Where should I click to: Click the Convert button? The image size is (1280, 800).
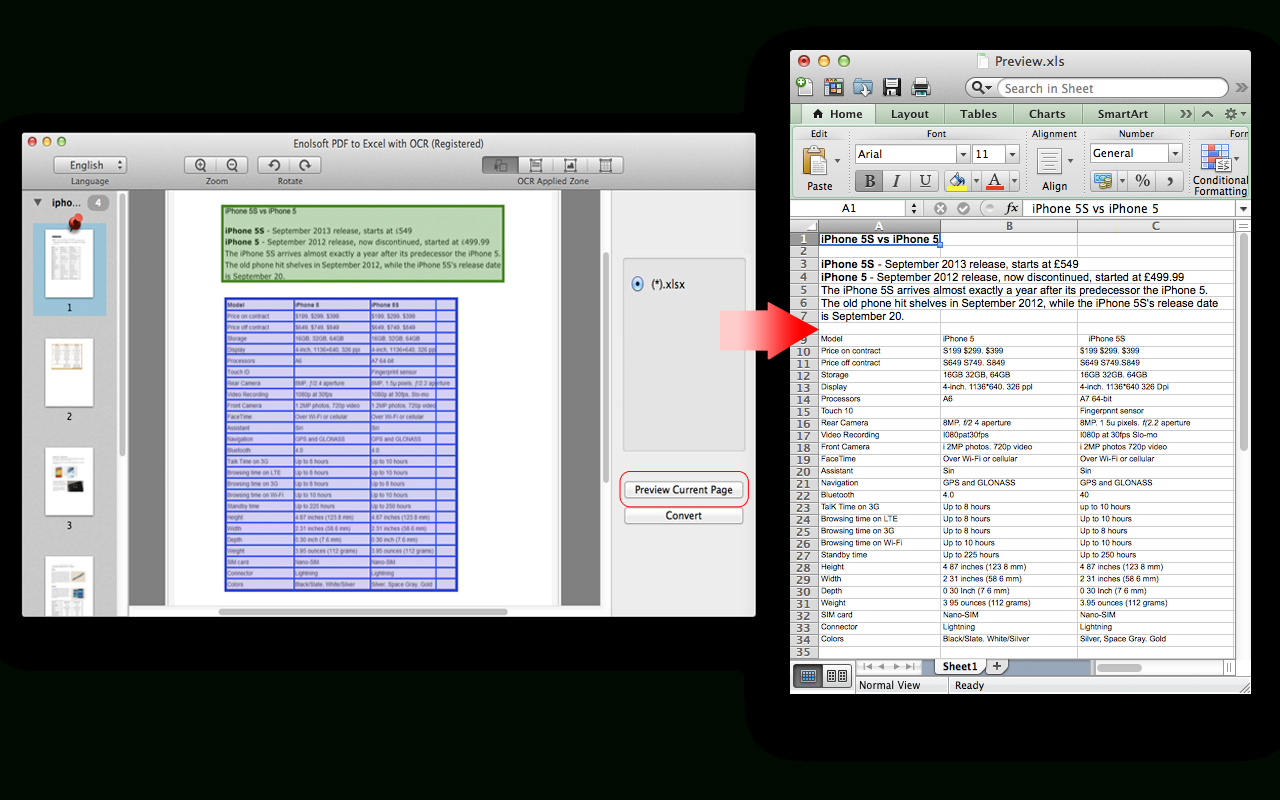pyautogui.click(x=683, y=515)
